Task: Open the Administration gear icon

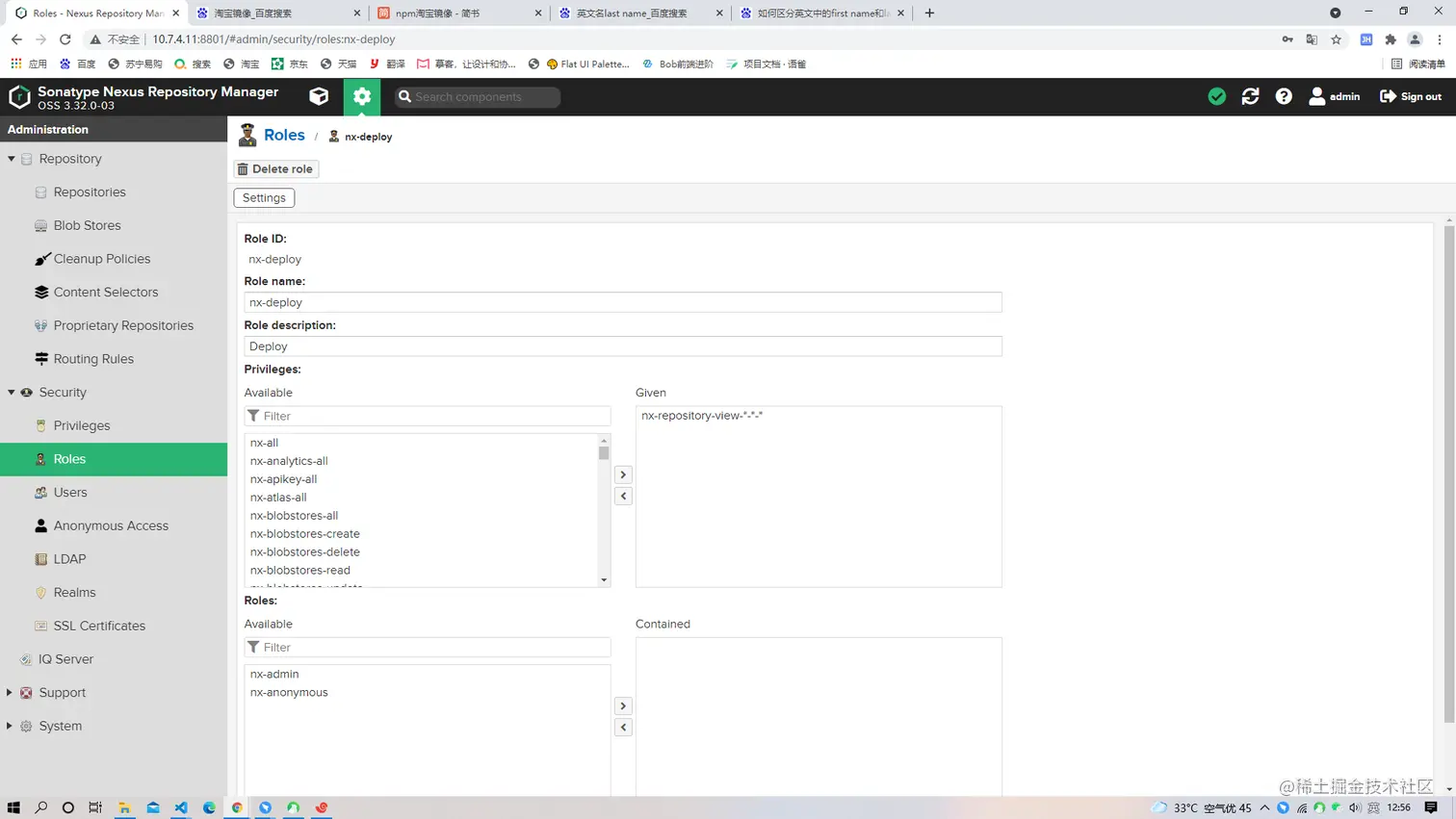Action: coord(362,96)
